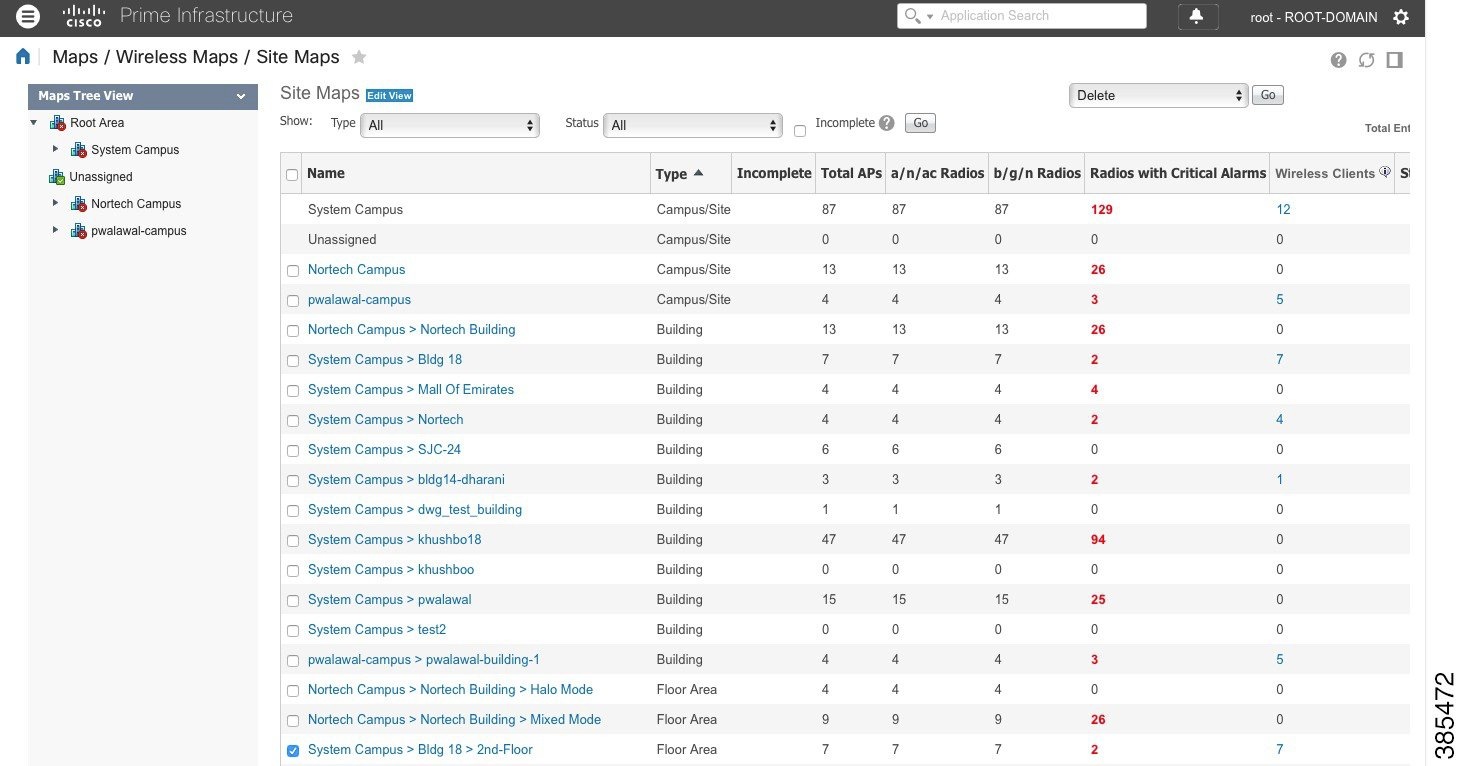Screen dimensions: 1459x766
Task: Open the alarms bell notification panel
Action: click(x=1197, y=16)
